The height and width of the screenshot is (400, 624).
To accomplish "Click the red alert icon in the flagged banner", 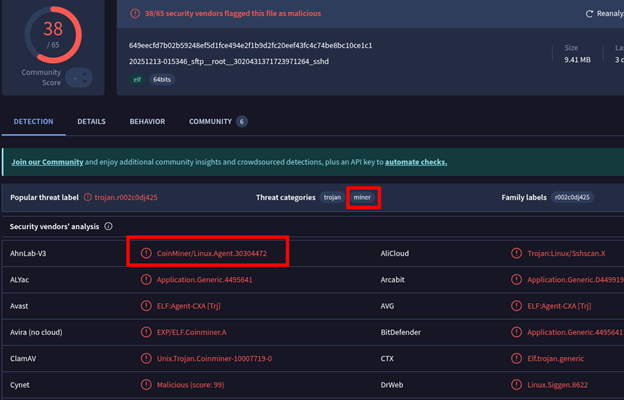I will [x=136, y=14].
